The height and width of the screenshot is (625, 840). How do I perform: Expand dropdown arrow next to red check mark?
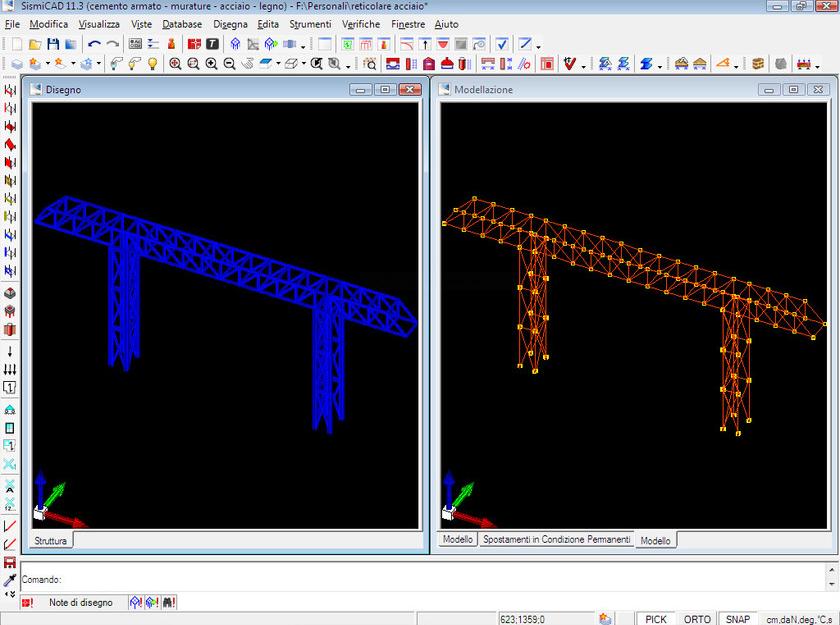(x=582, y=66)
